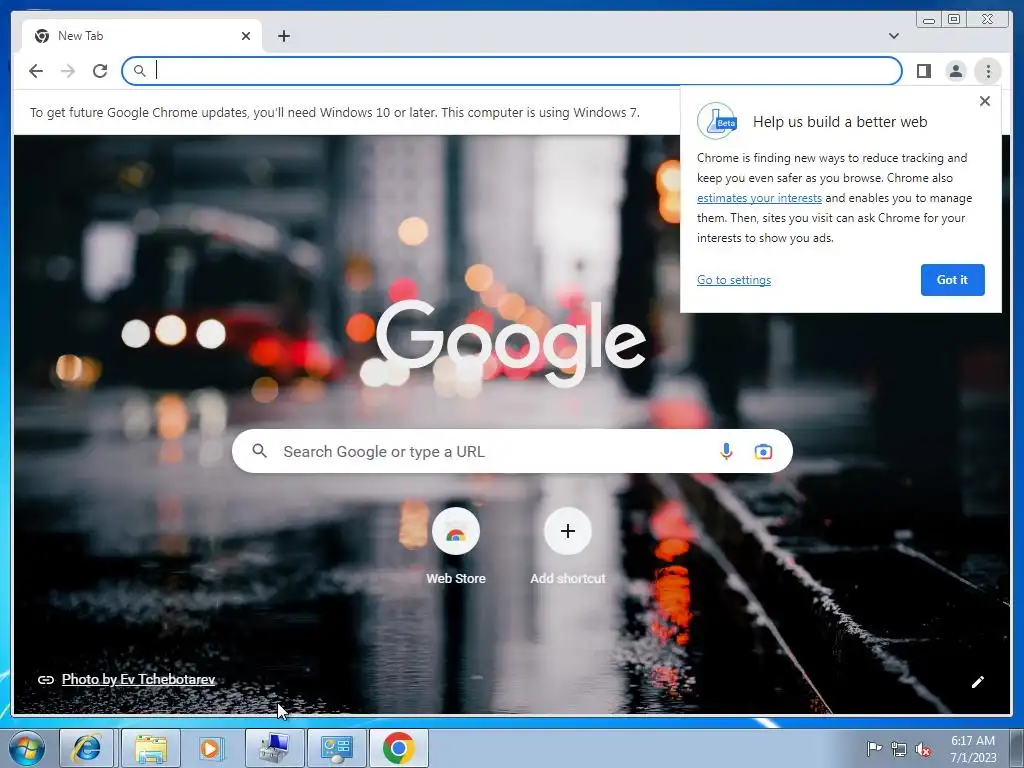Click the muted volume icon in tray

(923, 749)
